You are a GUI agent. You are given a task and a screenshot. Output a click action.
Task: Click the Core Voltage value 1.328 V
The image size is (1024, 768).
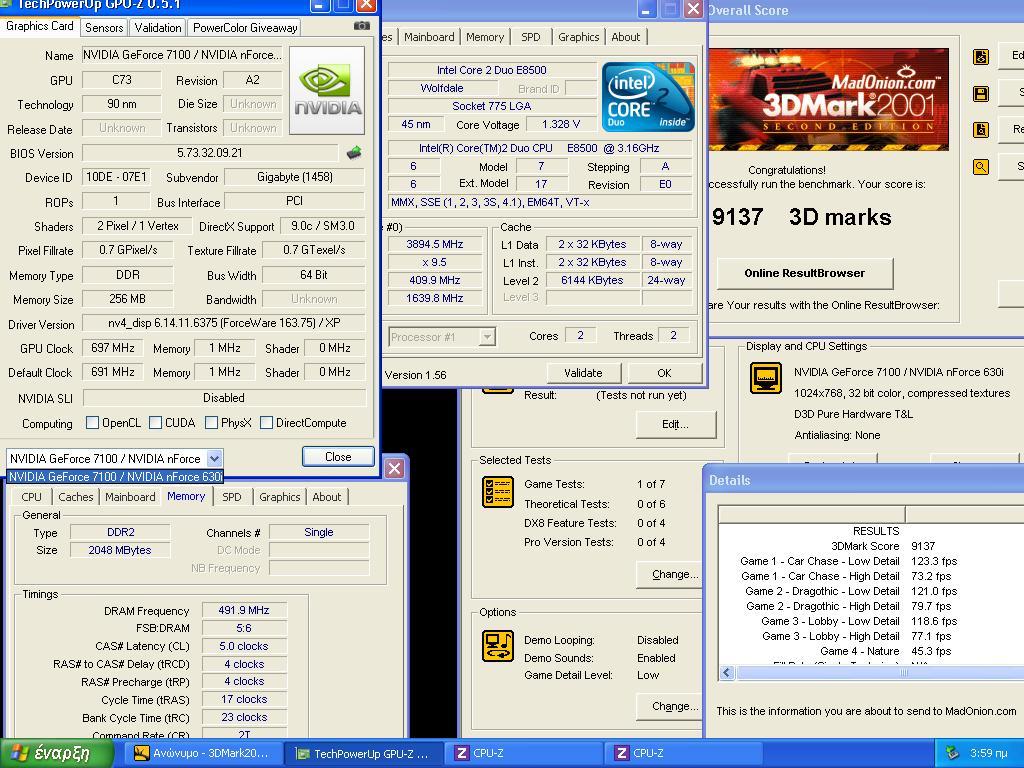click(x=561, y=124)
